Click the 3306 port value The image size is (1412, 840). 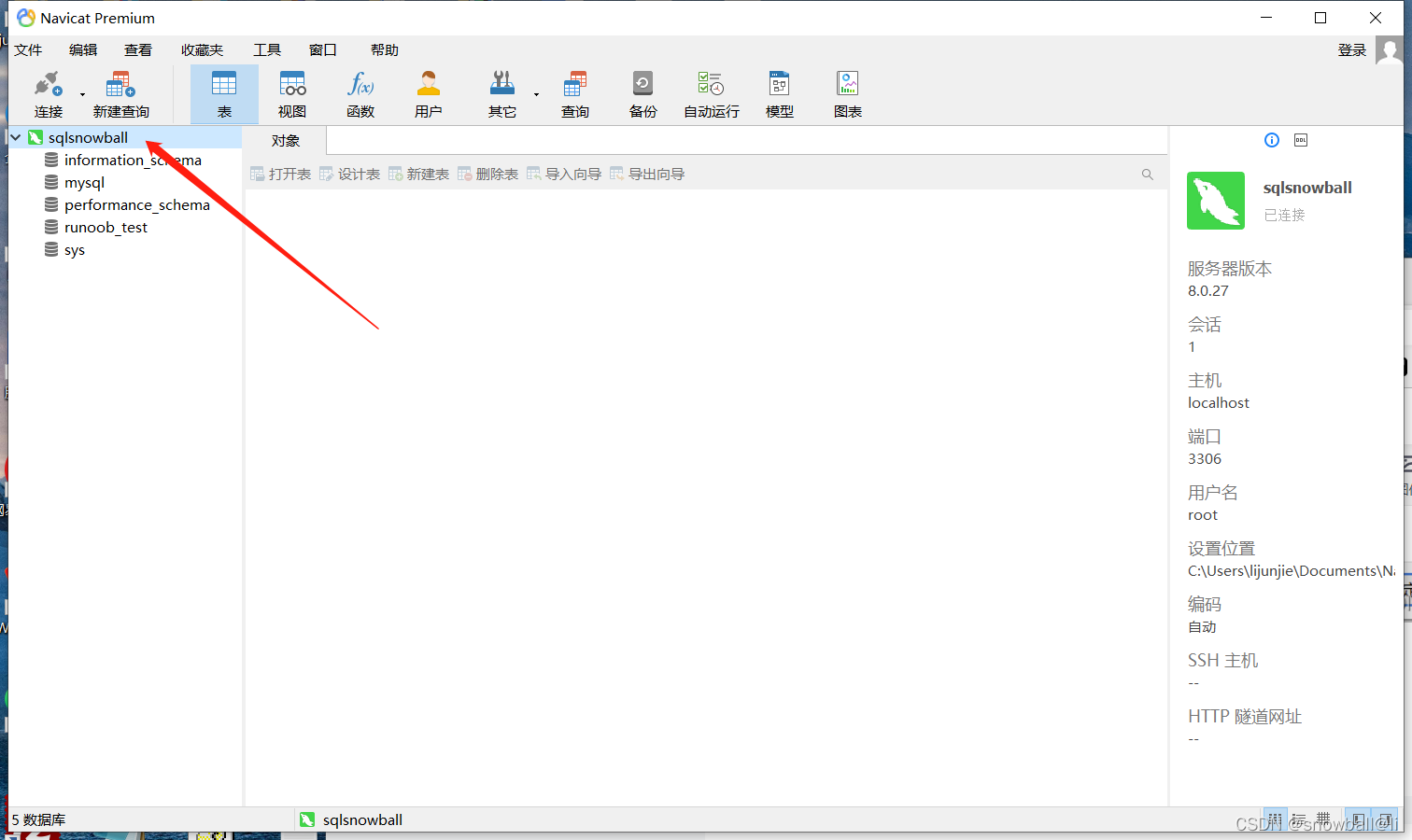pyautogui.click(x=1205, y=459)
